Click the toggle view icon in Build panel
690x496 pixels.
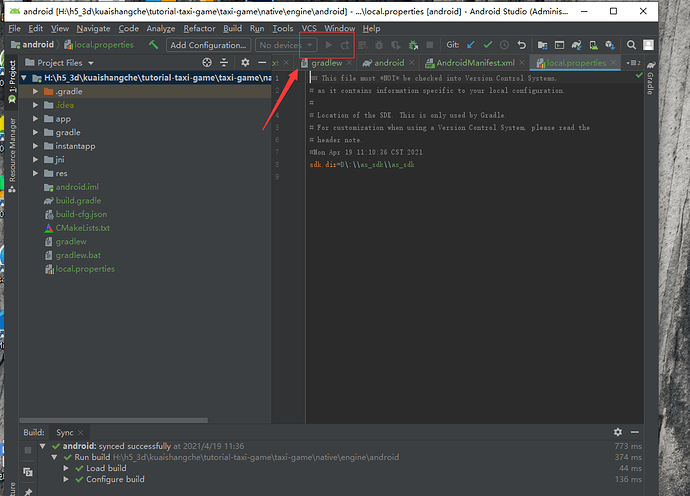28,472
